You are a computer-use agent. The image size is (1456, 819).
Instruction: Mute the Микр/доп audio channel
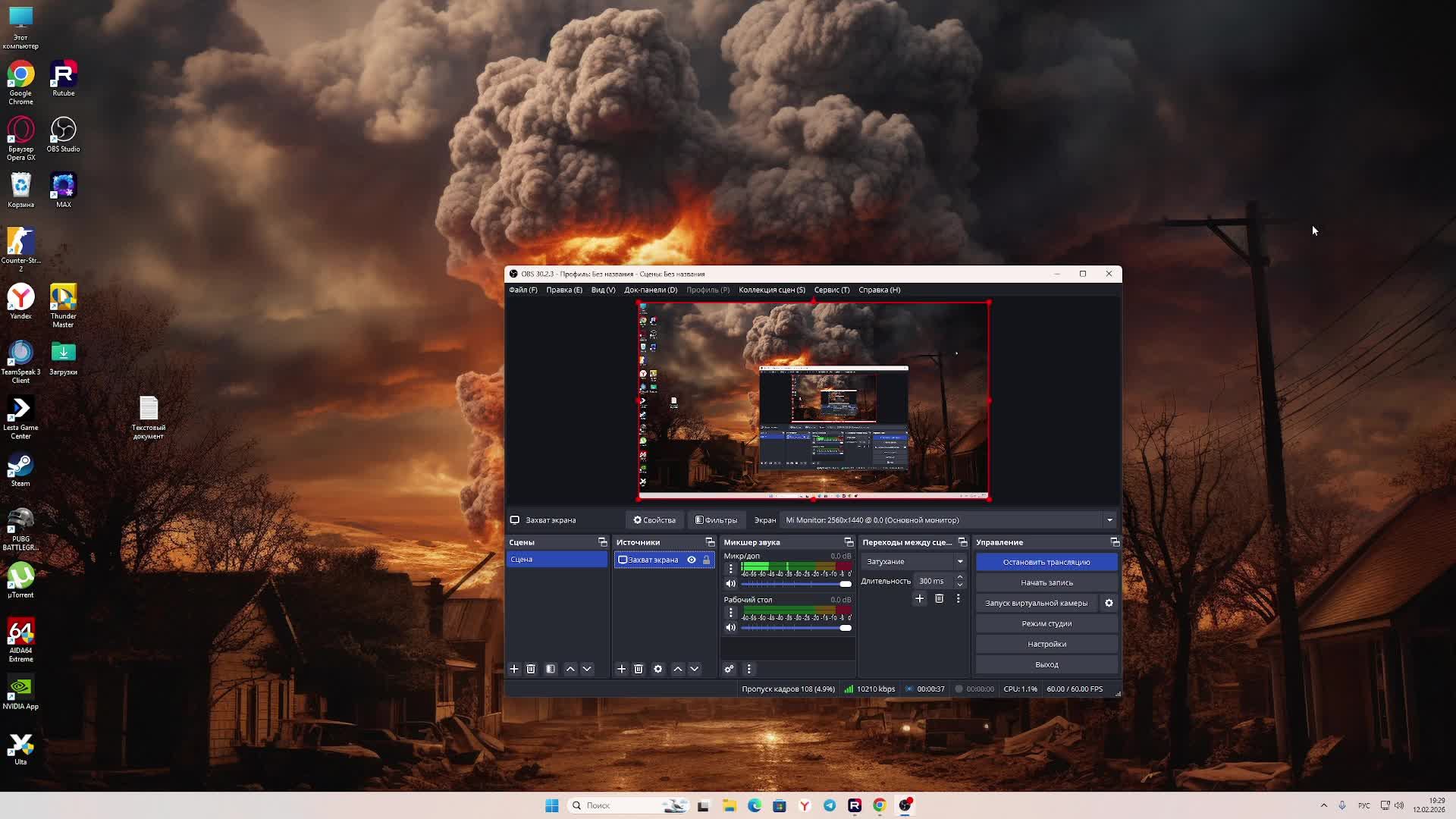tap(730, 584)
